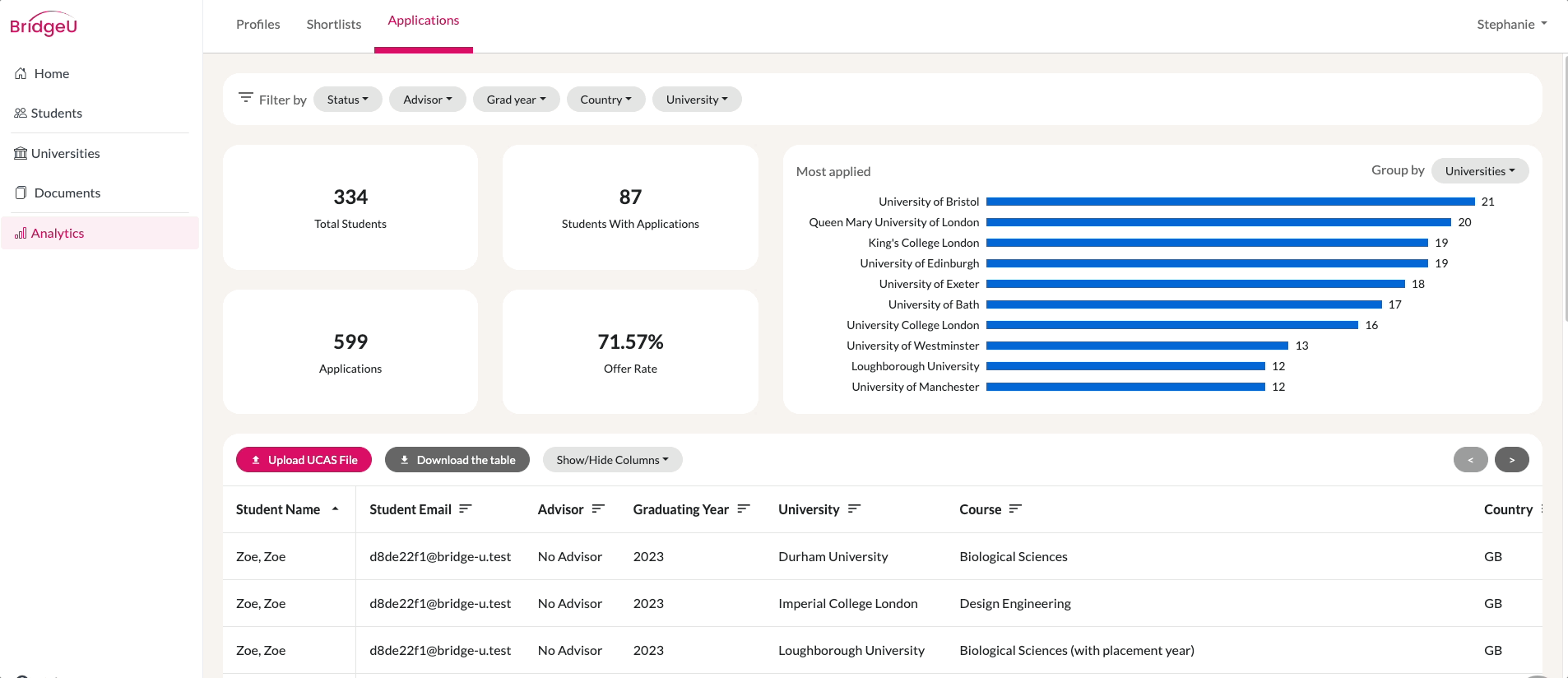Open the Stephanie user menu

1512,25
